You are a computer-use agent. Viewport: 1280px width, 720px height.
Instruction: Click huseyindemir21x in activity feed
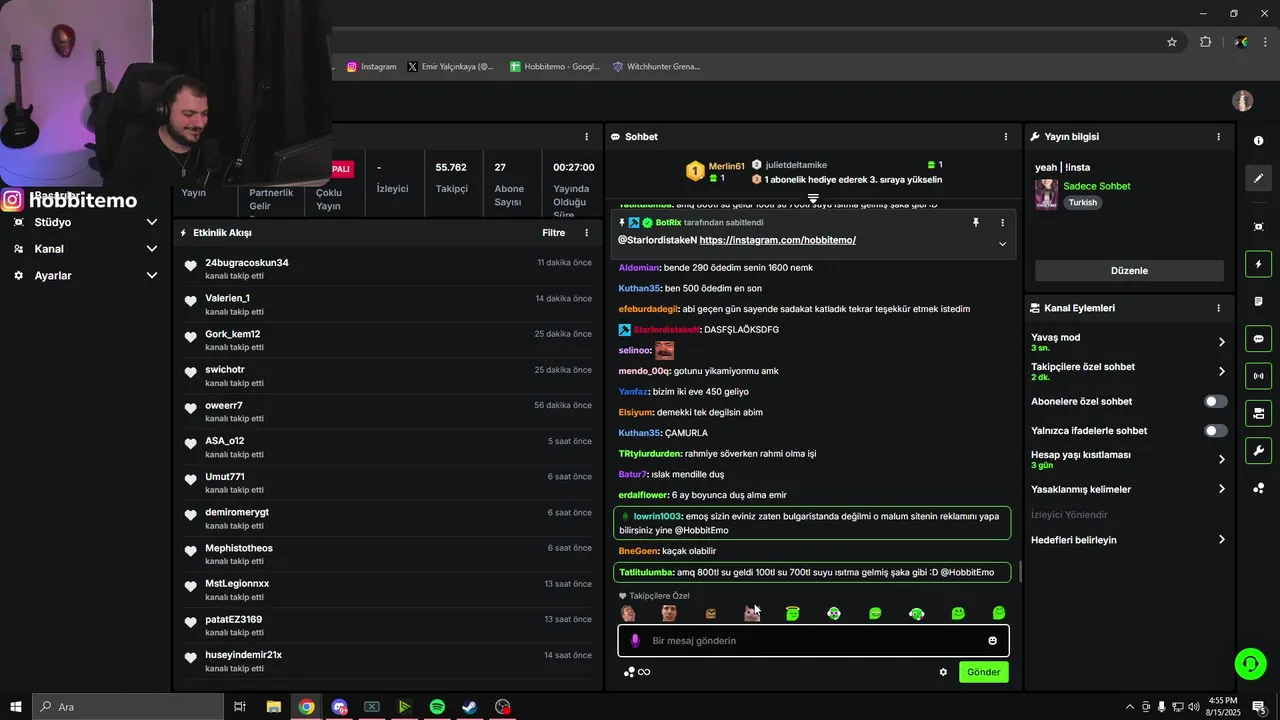point(243,655)
